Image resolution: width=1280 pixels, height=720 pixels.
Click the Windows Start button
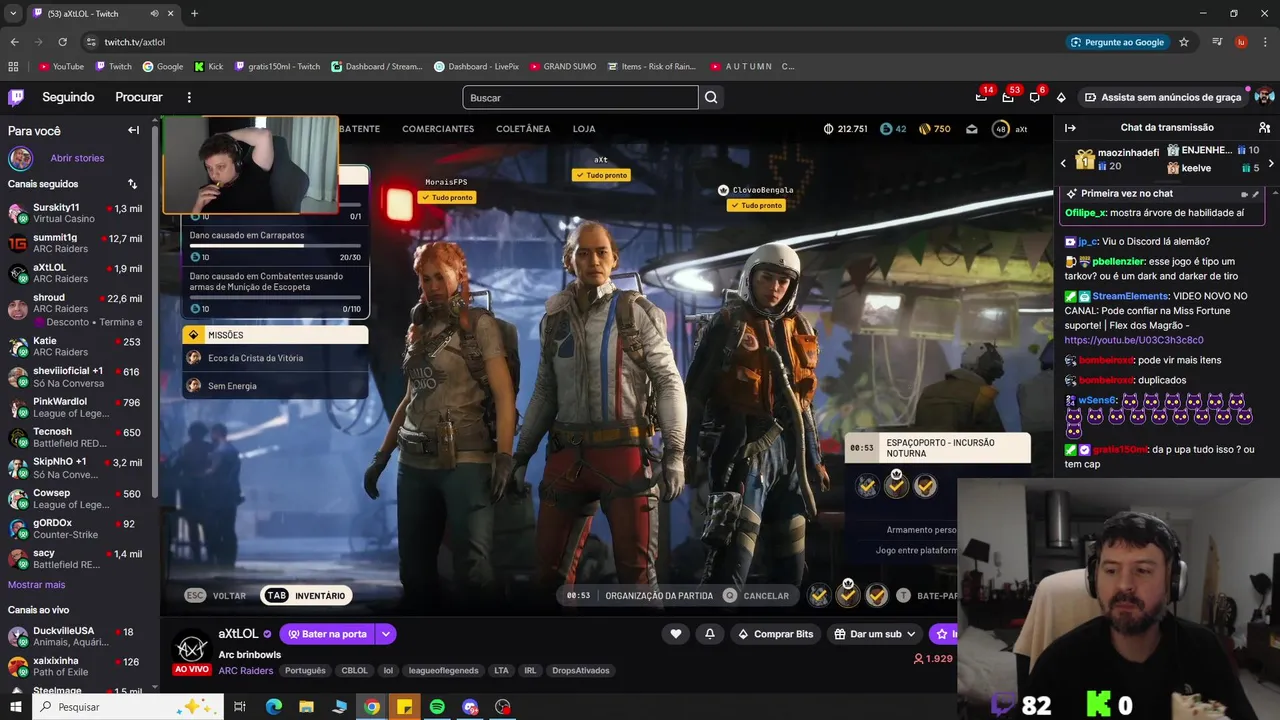pos(15,707)
